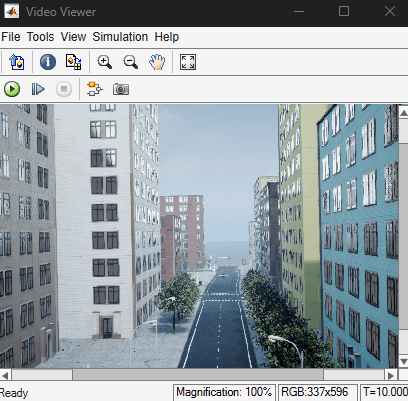
Task: Click the T=10.000 time status field
Action: tap(384, 392)
